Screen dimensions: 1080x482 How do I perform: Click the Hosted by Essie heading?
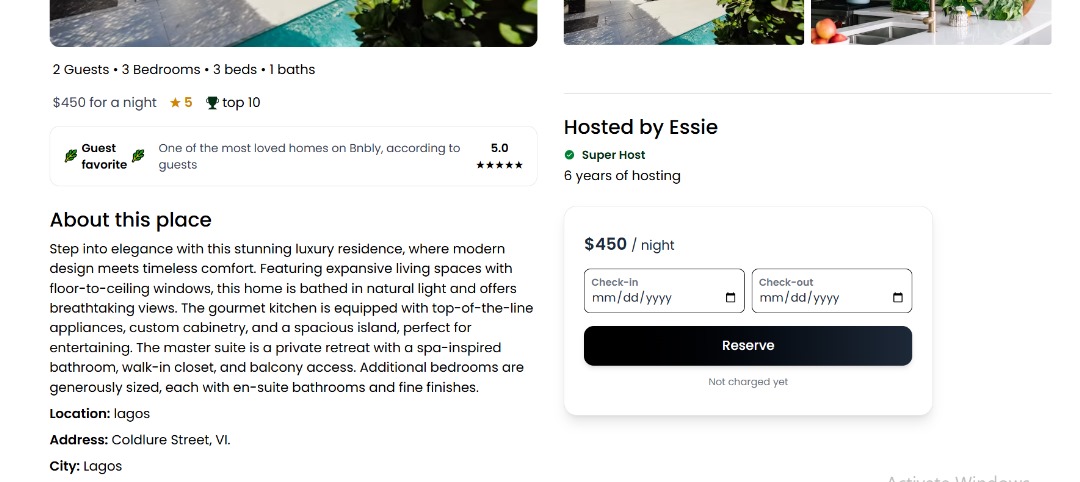(640, 127)
